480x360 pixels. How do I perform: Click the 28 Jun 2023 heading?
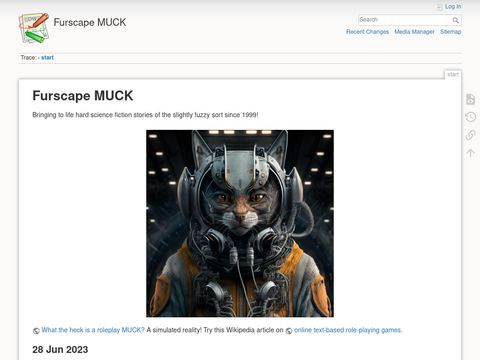(60, 349)
